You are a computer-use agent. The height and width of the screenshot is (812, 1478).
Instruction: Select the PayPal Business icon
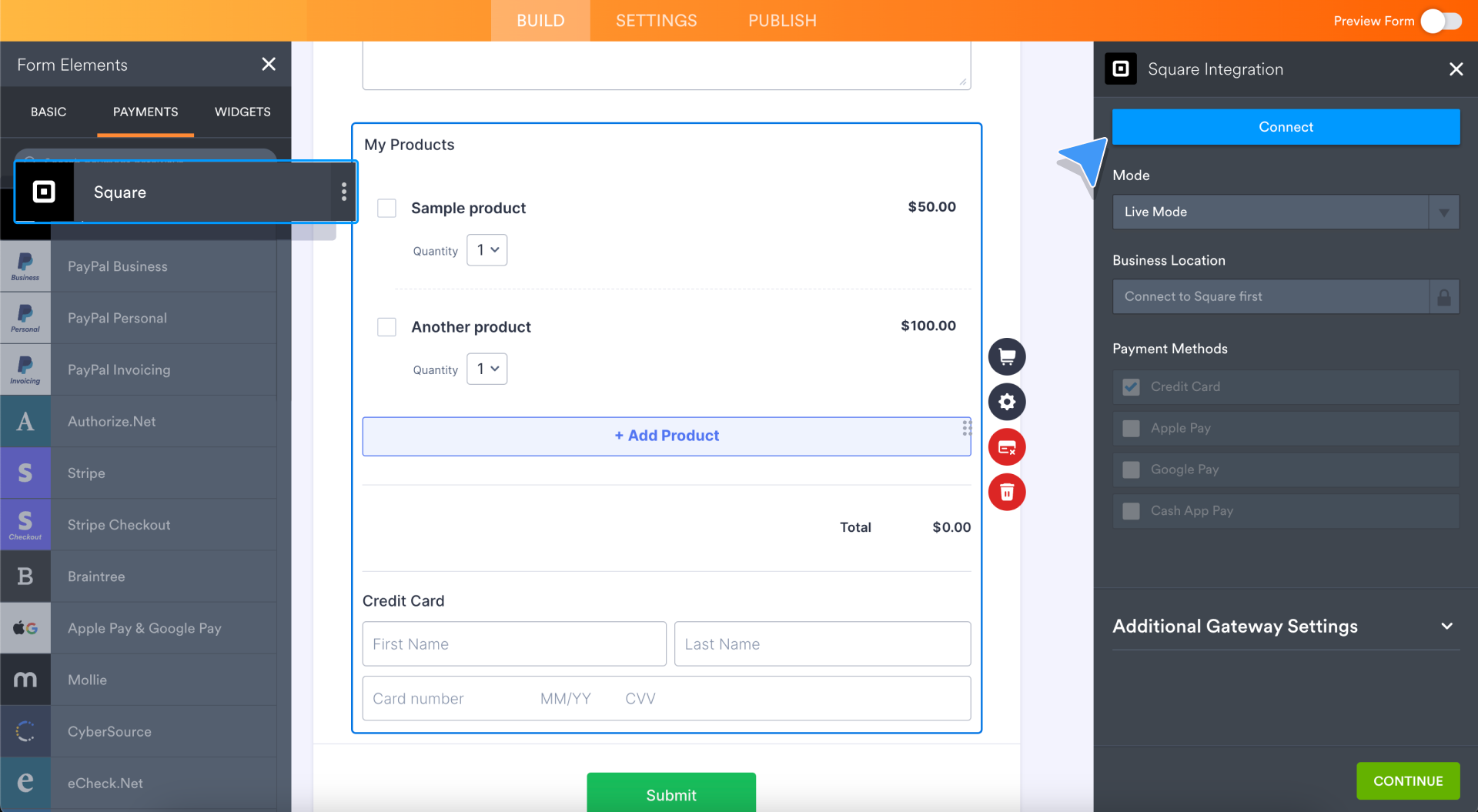[x=25, y=266]
